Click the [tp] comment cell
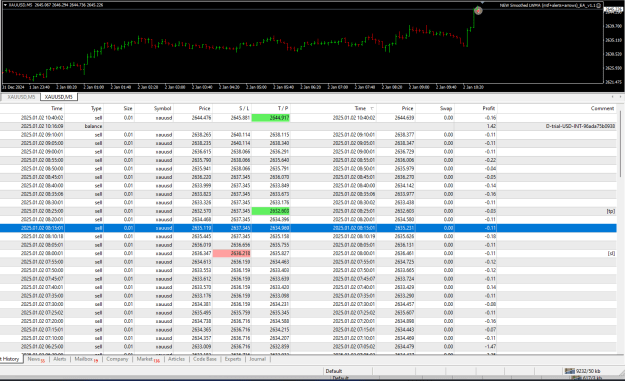 [x=610, y=211]
